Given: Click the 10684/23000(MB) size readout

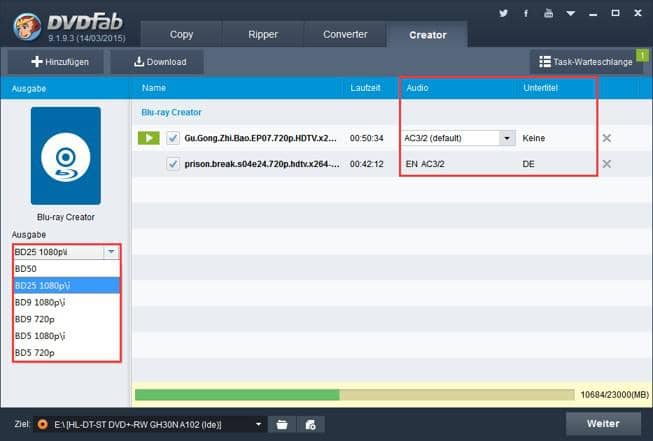Looking at the screenshot, I should [x=614, y=395].
